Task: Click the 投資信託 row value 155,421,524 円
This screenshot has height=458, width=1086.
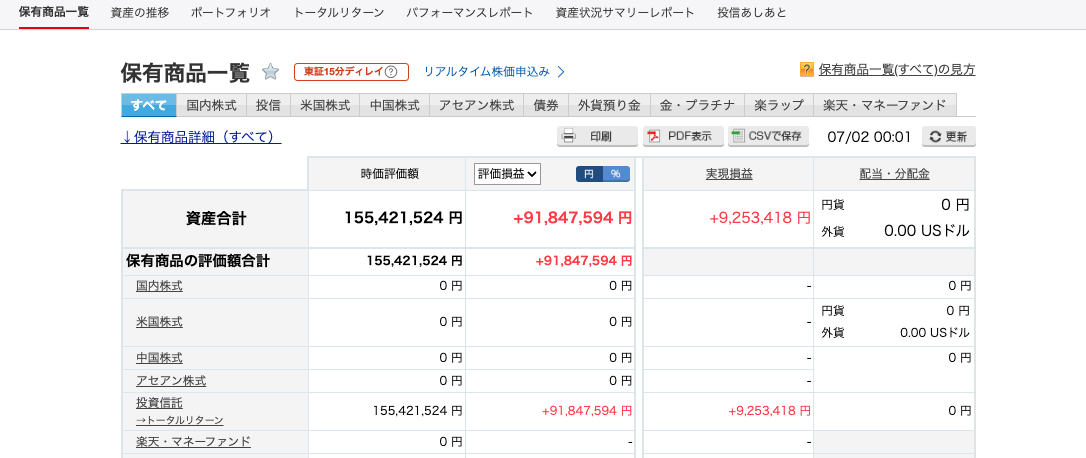Action: (x=418, y=411)
